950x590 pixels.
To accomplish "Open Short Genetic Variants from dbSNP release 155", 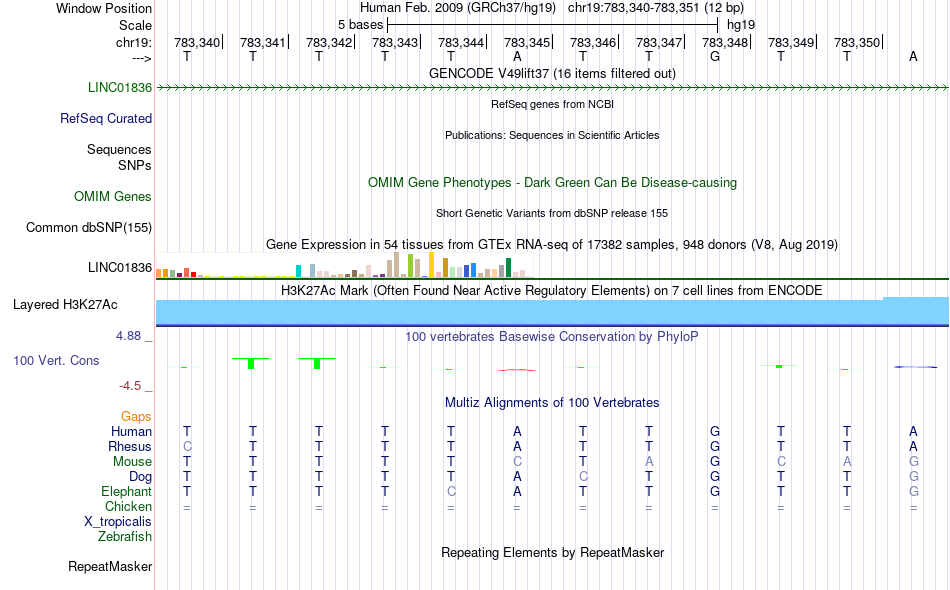I will [x=552, y=213].
